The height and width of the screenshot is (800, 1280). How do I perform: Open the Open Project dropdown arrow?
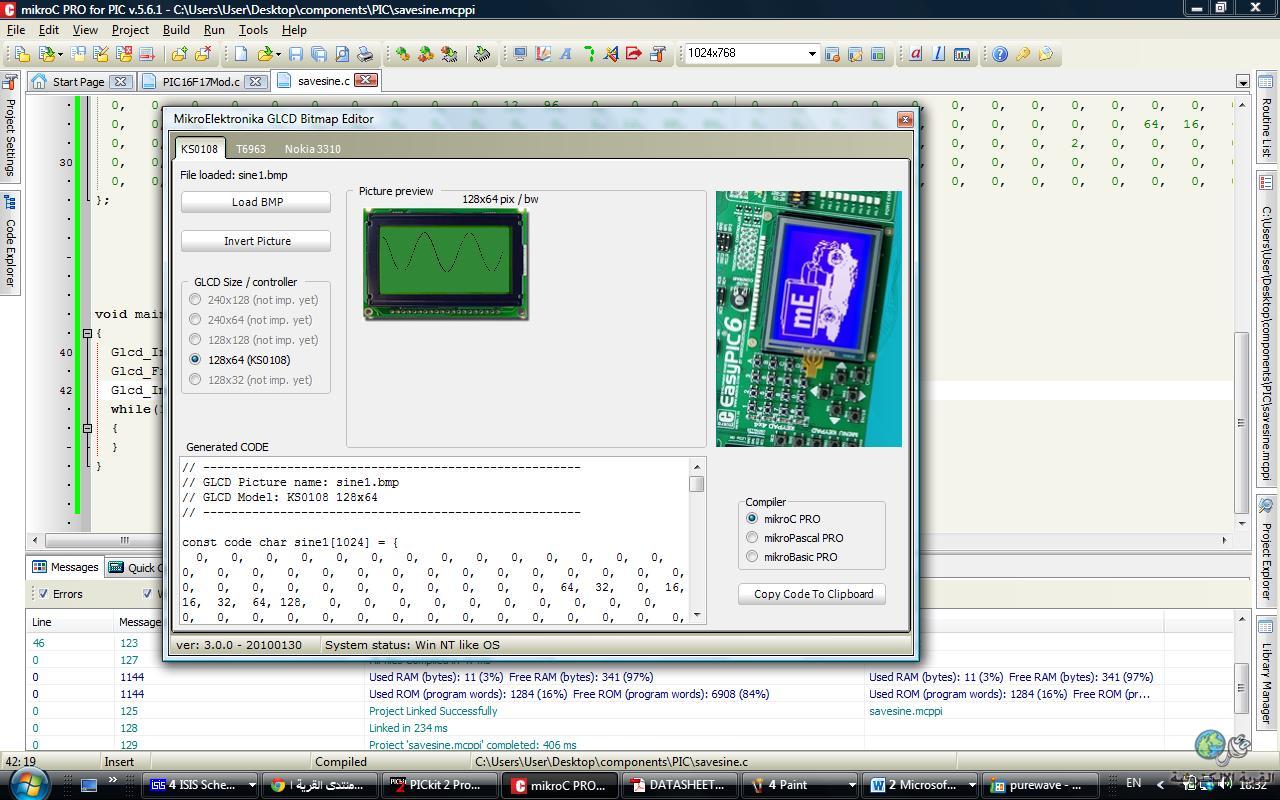60,54
